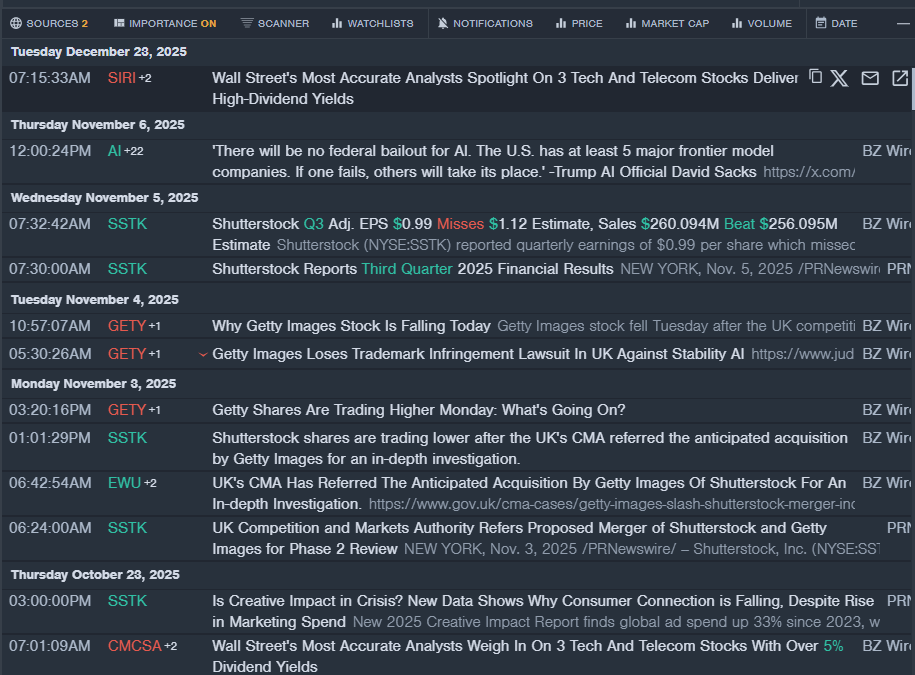Open the Scanner filter
Image resolution: width=915 pixels, height=675 pixels.
[x=275, y=23]
